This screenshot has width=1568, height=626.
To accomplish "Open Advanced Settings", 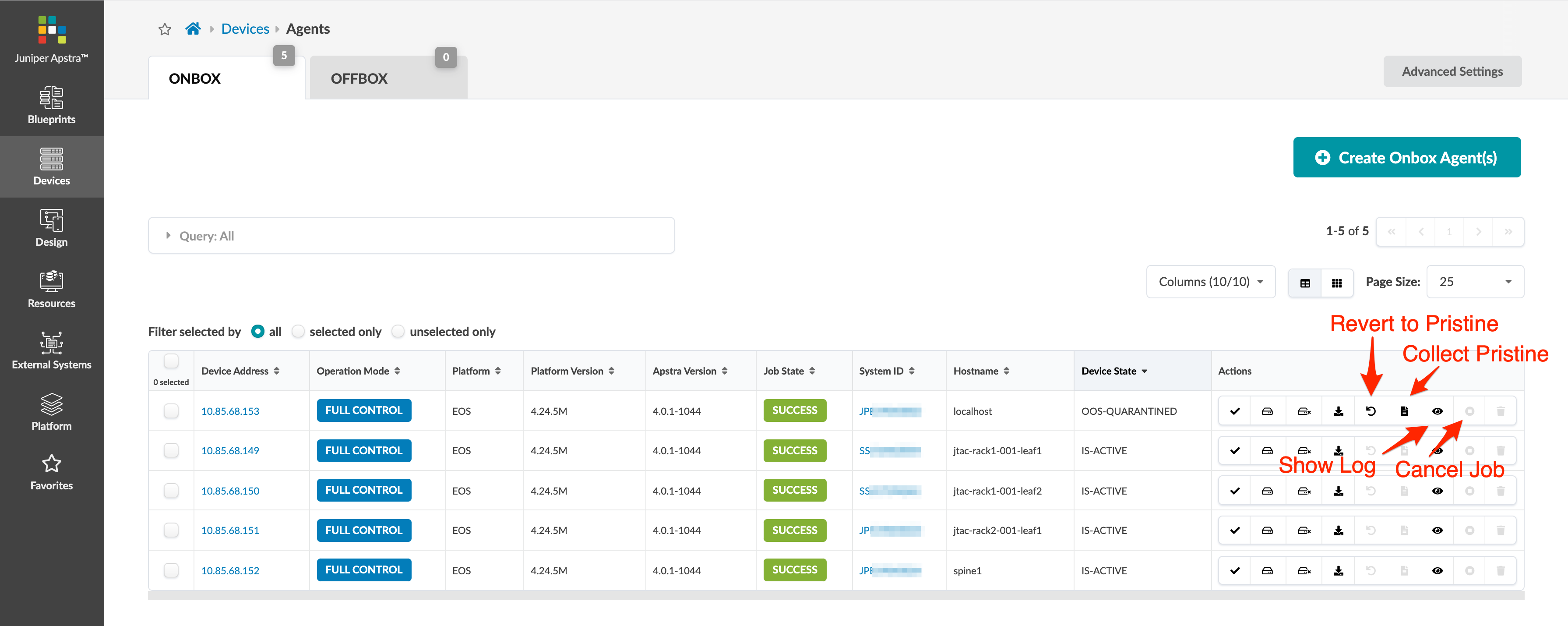I will click(x=1452, y=71).
